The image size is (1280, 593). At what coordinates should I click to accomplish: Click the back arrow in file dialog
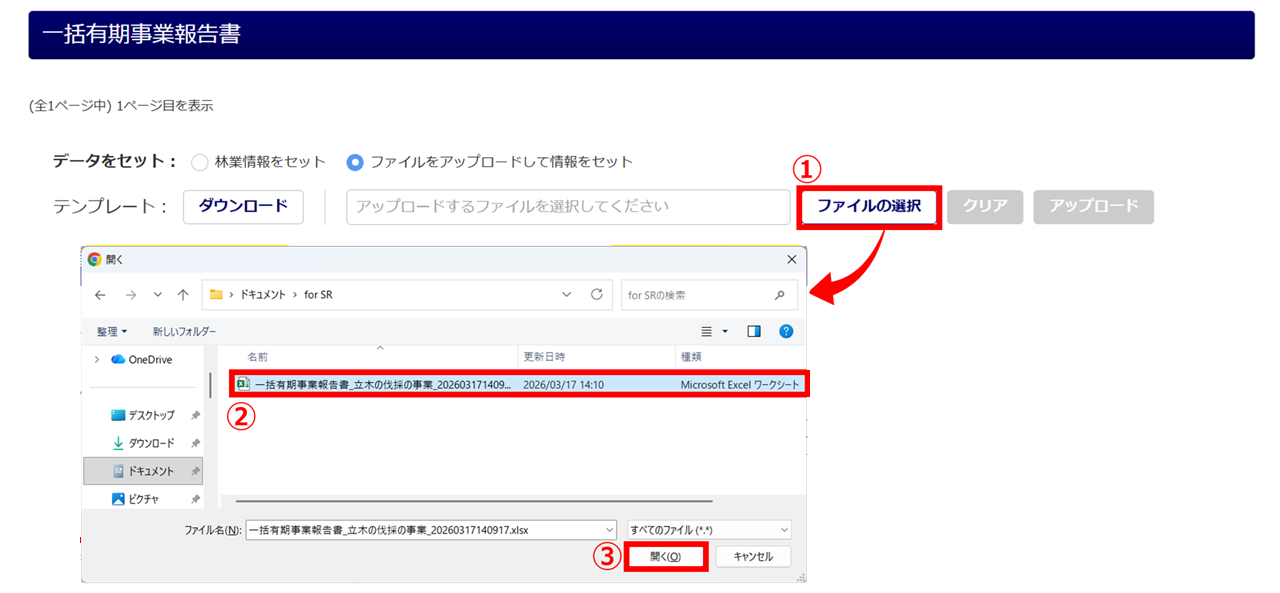point(100,295)
